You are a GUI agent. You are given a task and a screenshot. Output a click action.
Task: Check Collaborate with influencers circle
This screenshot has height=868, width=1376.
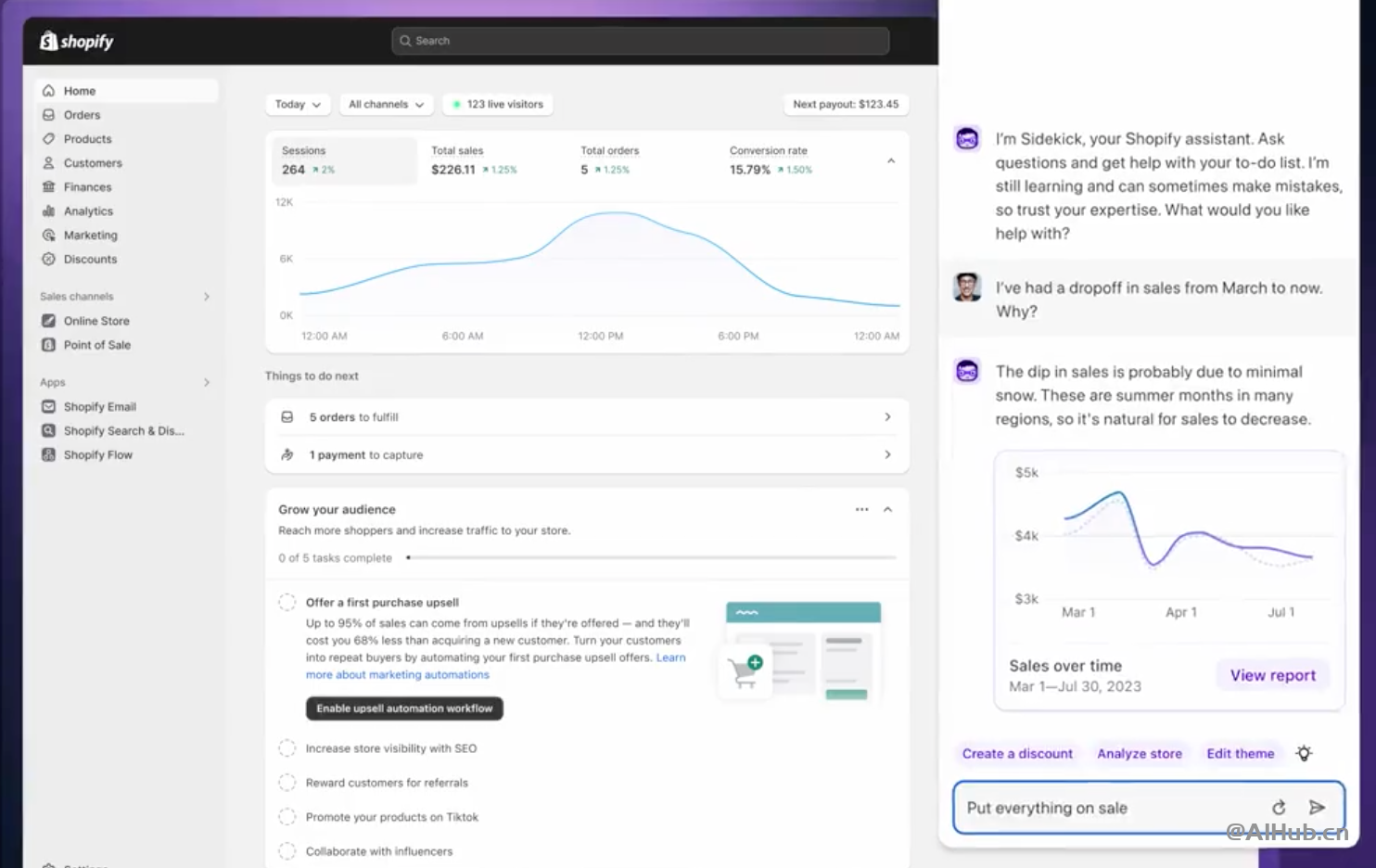coord(287,851)
